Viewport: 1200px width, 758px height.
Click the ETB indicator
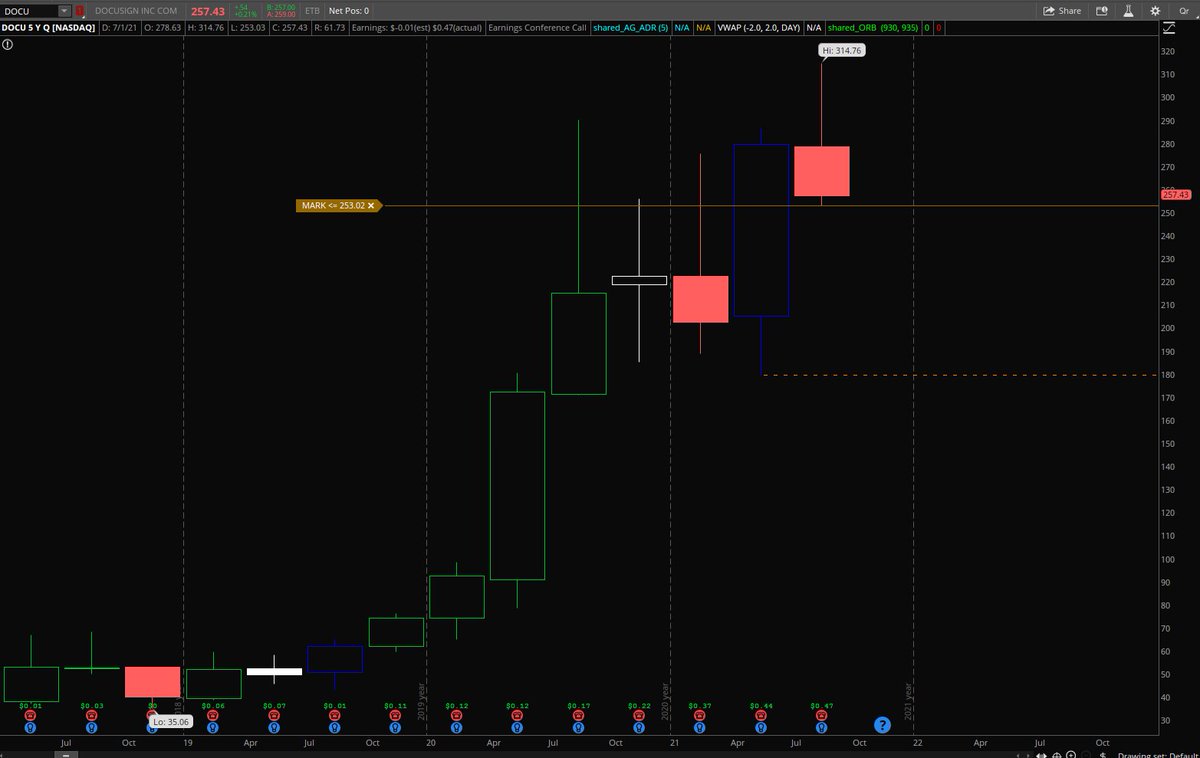312,10
